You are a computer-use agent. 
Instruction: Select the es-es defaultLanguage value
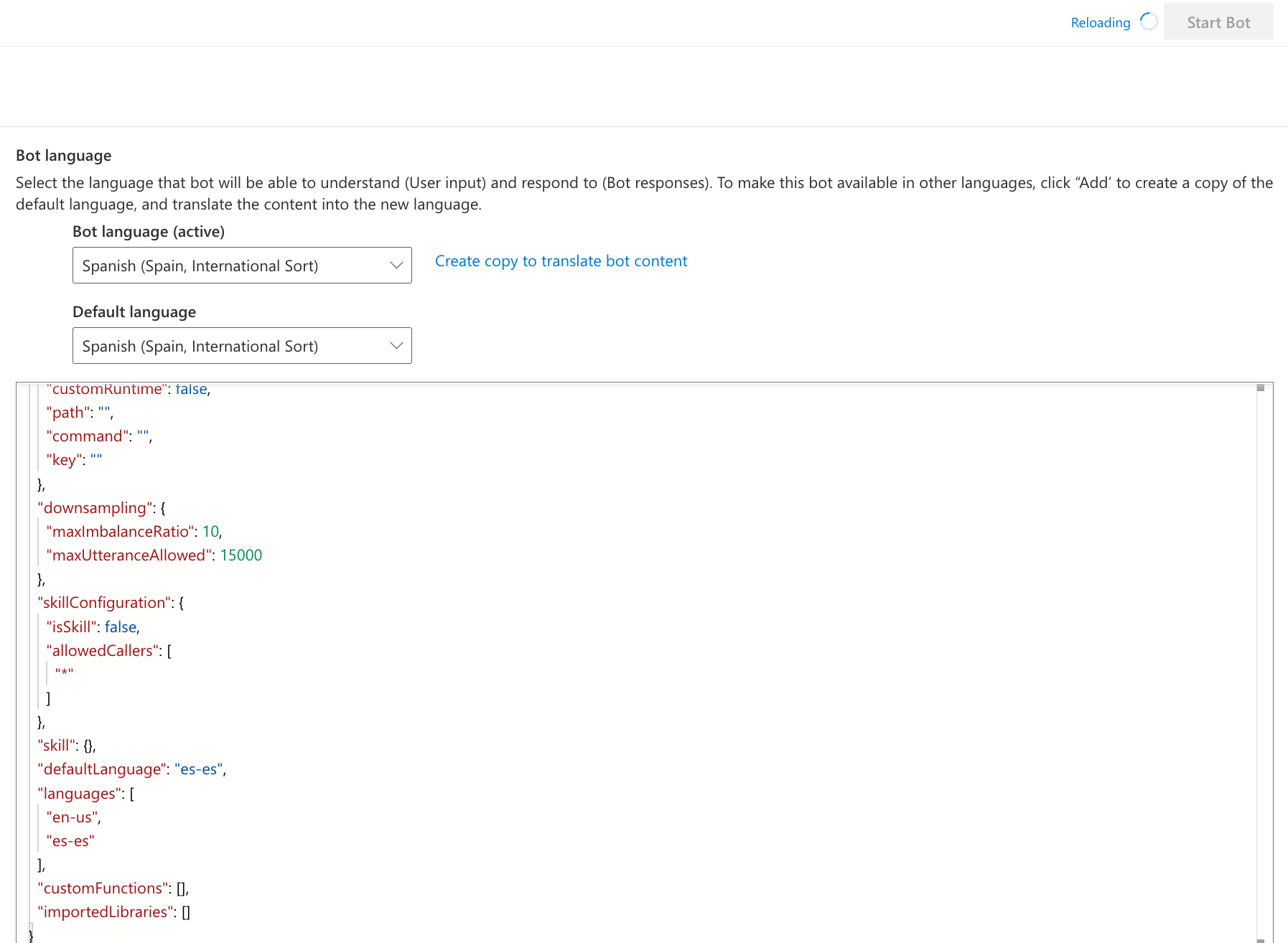pos(198,769)
